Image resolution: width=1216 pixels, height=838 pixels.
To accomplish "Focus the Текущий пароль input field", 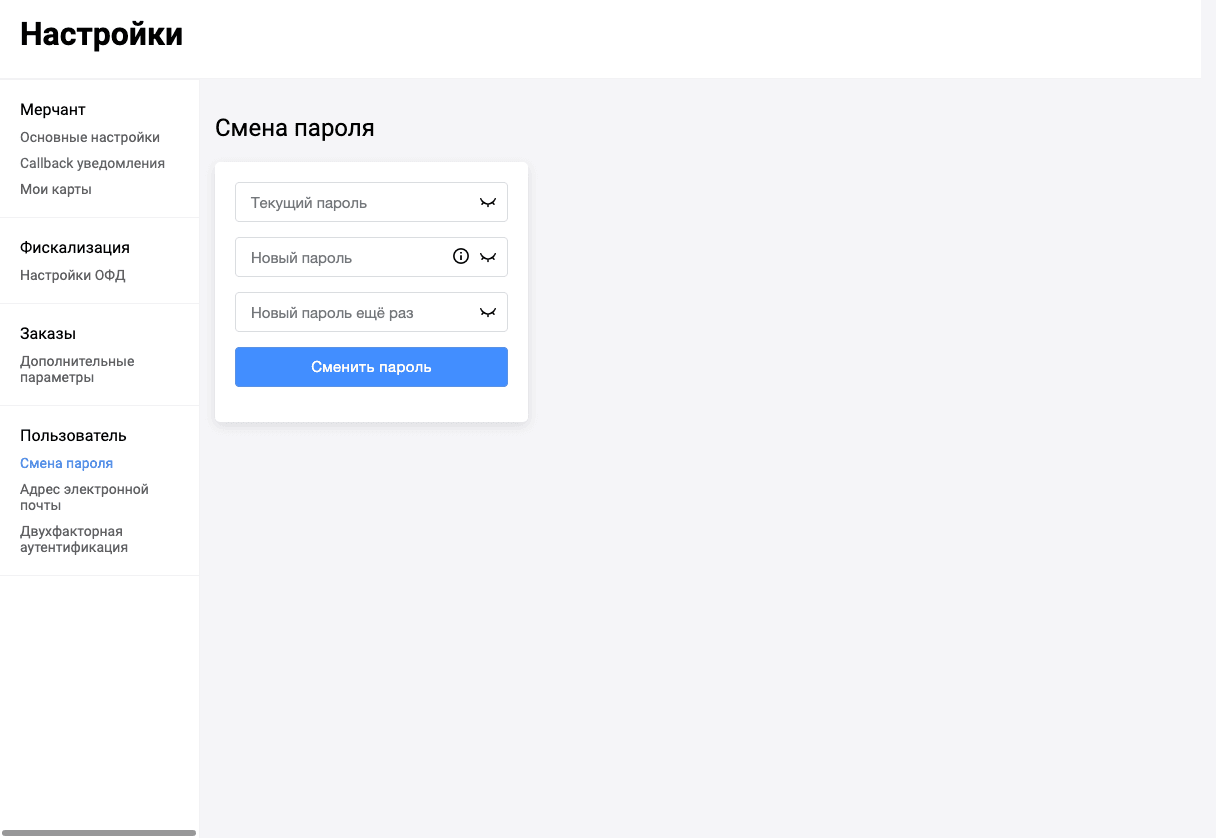I will [371, 202].
